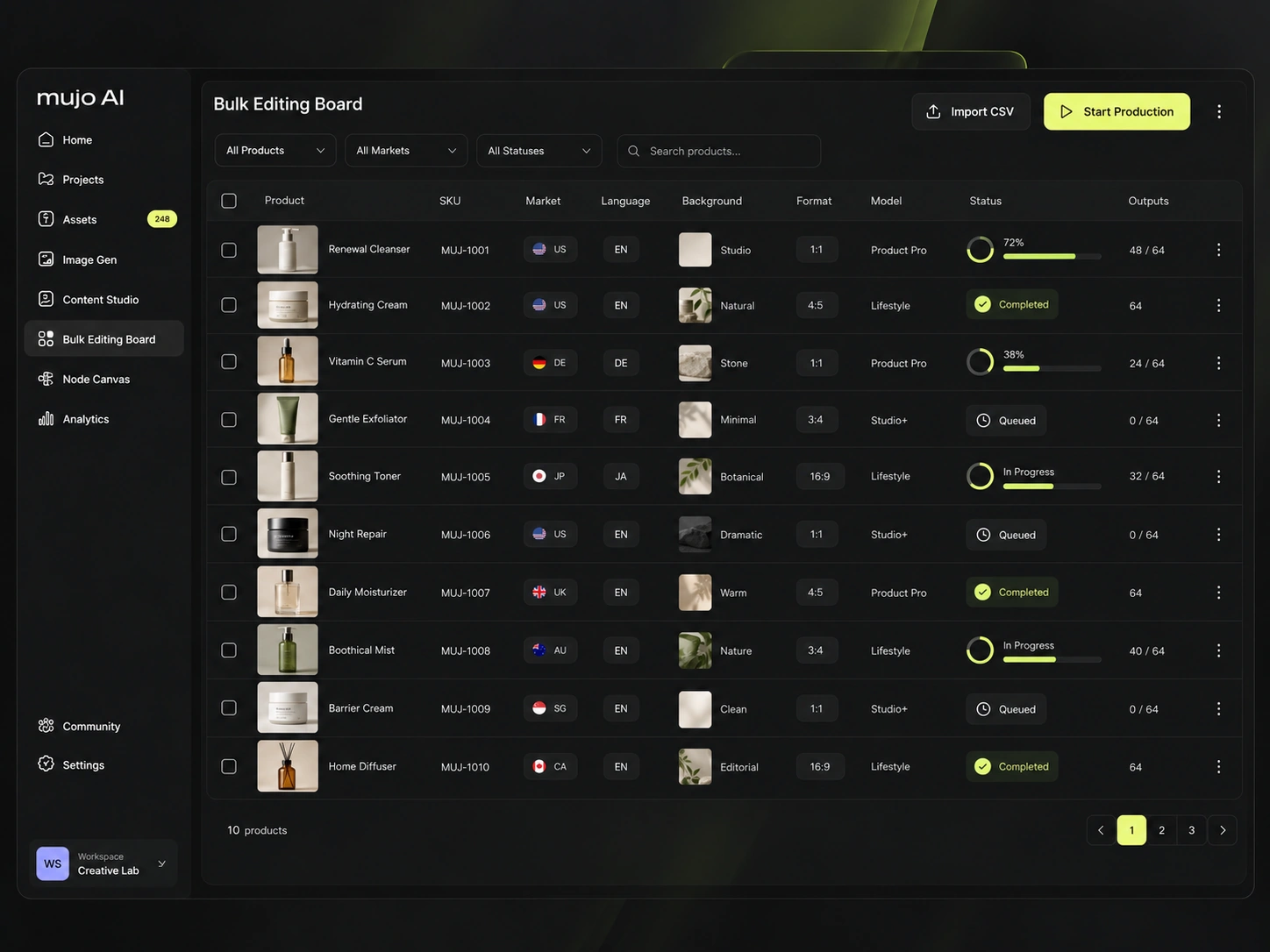
Task: Click the Assets icon in sidebar
Action: coord(46,219)
